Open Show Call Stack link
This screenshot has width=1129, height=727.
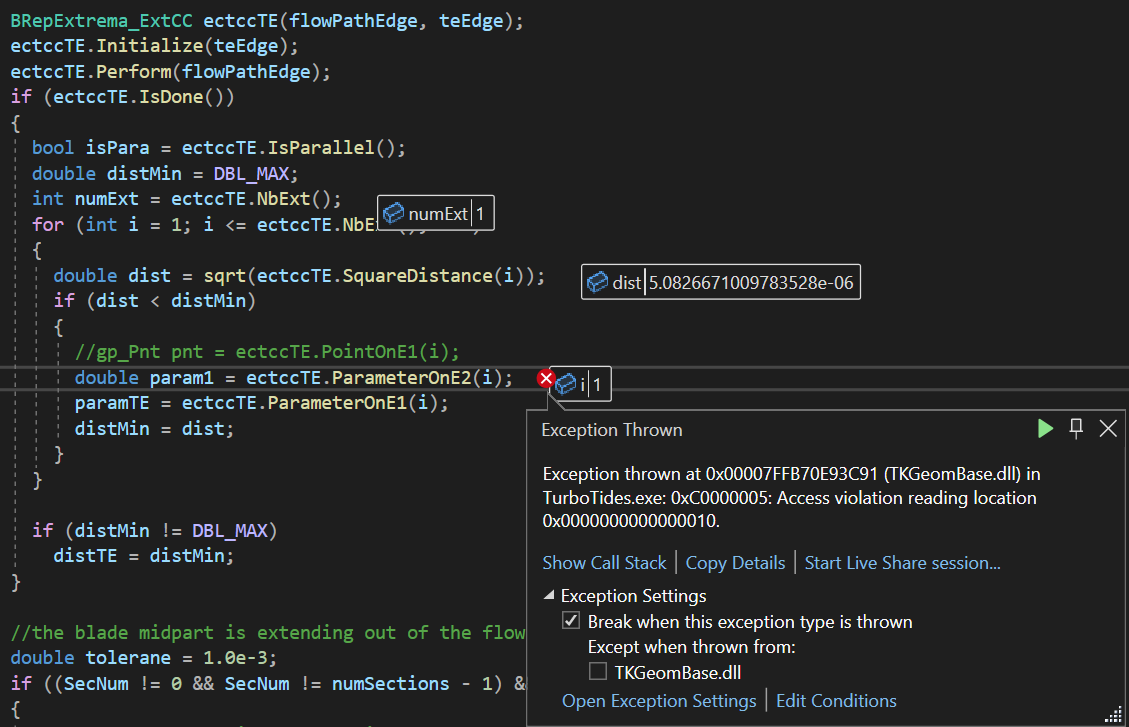point(604,563)
